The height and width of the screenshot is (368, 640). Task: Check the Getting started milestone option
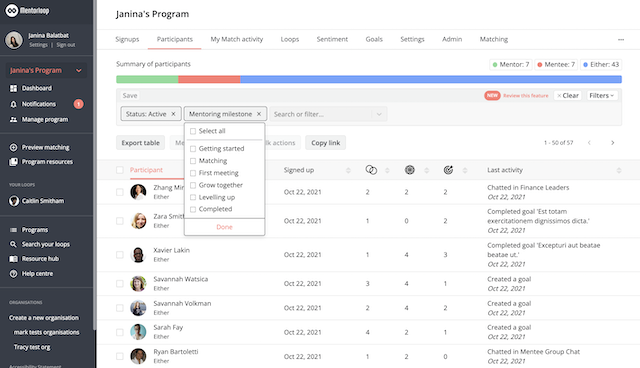click(x=193, y=149)
